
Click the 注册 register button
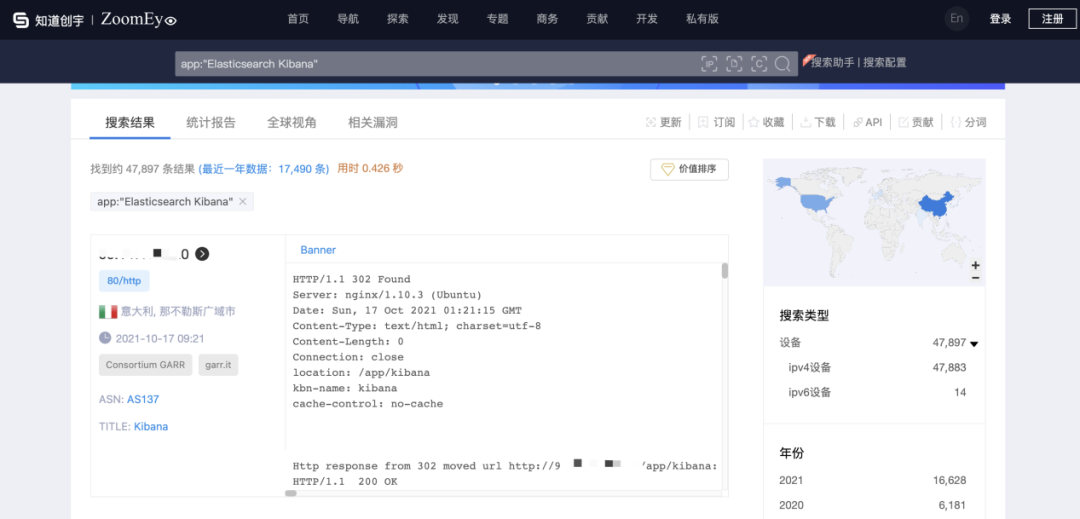pyautogui.click(x=1052, y=19)
